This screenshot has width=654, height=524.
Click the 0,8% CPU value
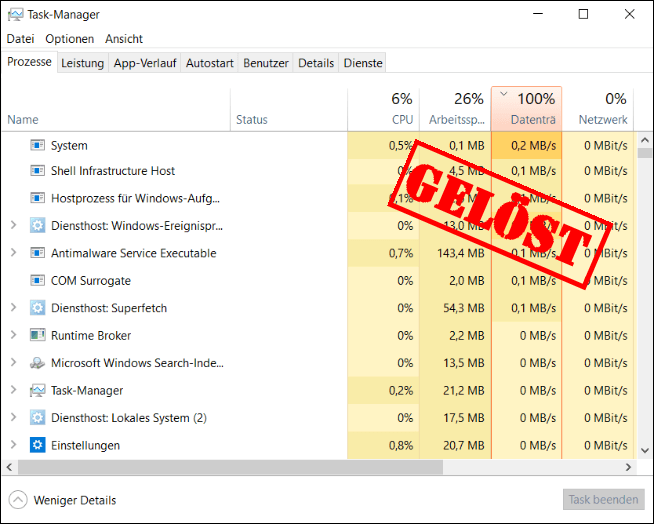pos(401,446)
